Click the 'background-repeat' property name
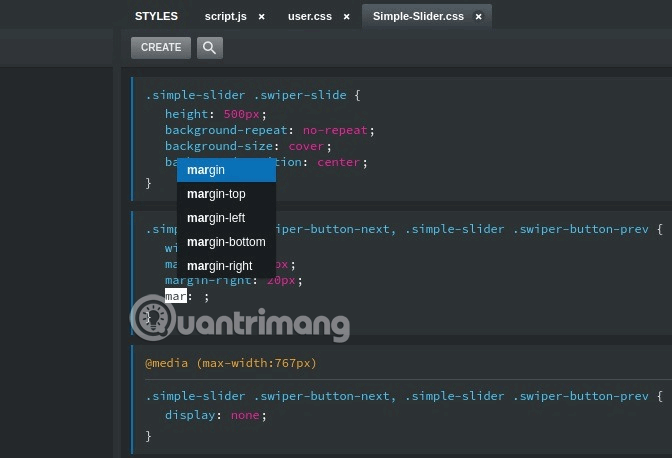This screenshot has height=458, width=672. tap(226, 130)
